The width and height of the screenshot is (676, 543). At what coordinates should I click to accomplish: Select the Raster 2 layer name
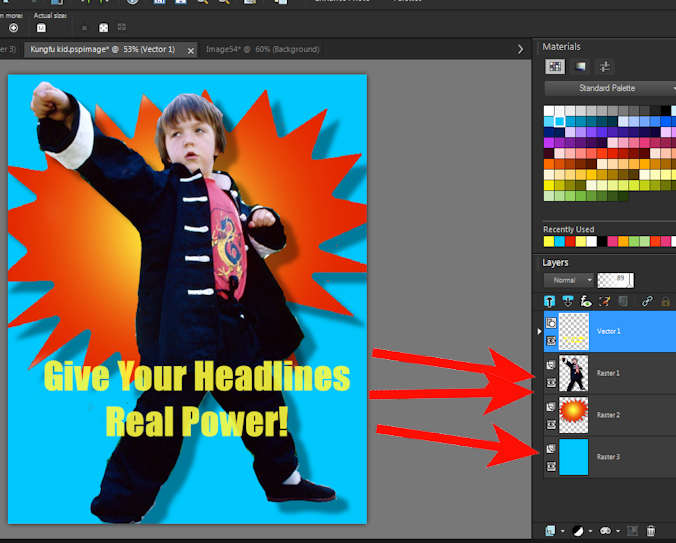tap(608, 415)
